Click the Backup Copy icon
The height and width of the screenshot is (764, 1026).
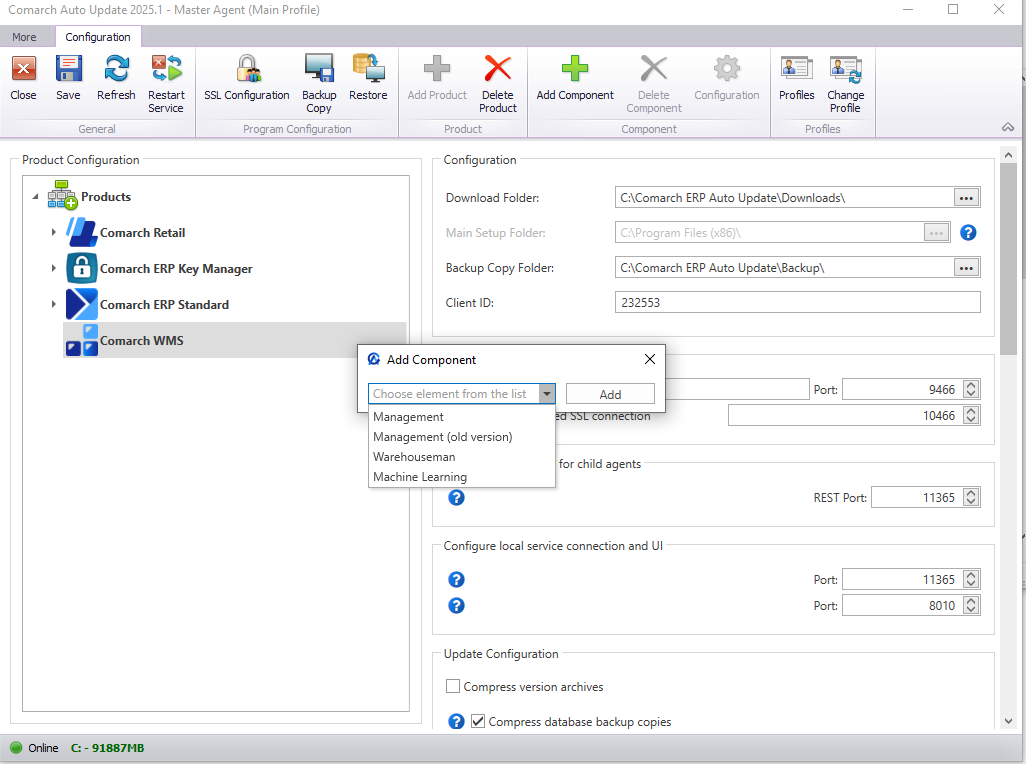point(319,69)
